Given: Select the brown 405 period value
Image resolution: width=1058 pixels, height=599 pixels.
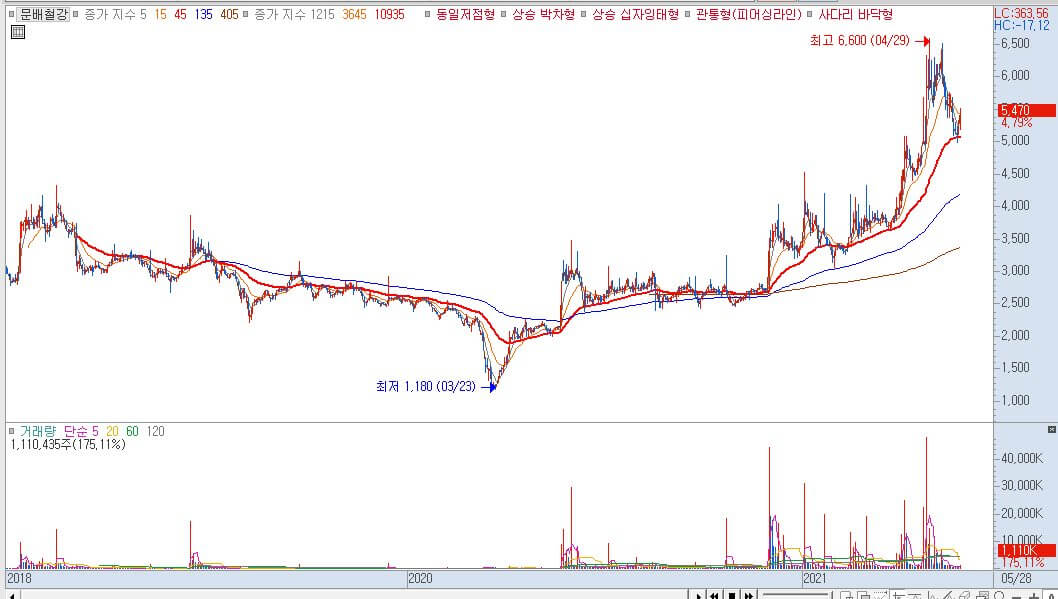Looking at the screenshot, I should pyautogui.click(x=229, y=14).
